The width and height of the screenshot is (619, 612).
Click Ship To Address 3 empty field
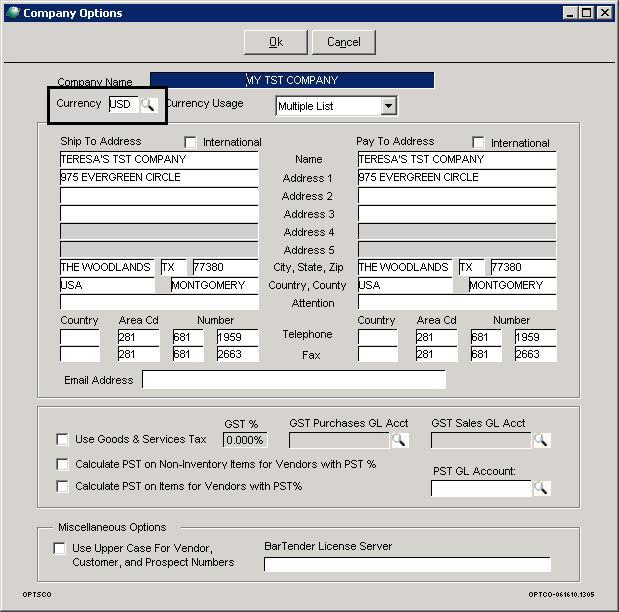click(x=159, y=214)
